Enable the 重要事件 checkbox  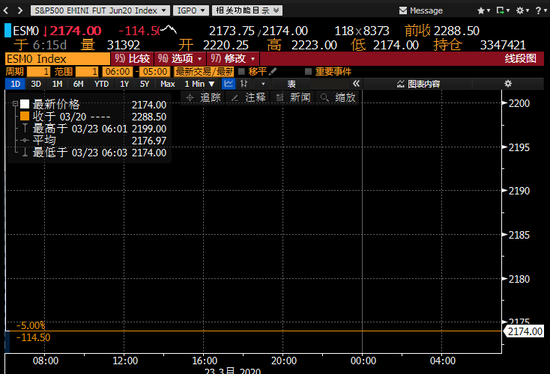[x=308, y=72]
